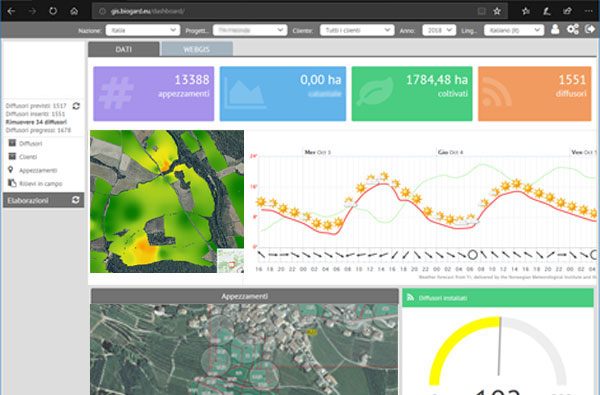Click the calm wind circle symbol on forecast
The width and height of the screenshot is (600, 395).
coord(473,255)
